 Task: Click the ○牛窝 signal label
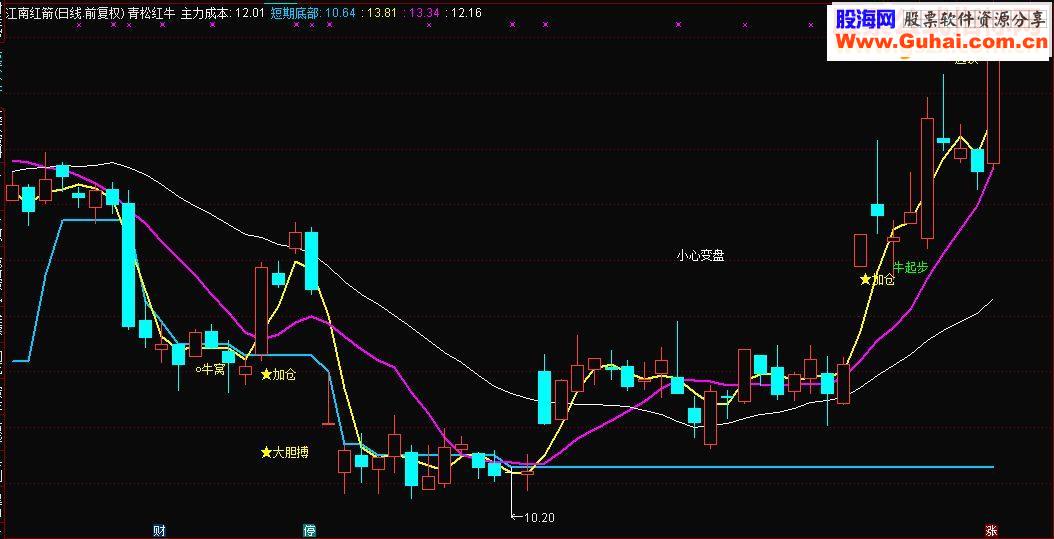pyautogui.click(x=210, y=369)
